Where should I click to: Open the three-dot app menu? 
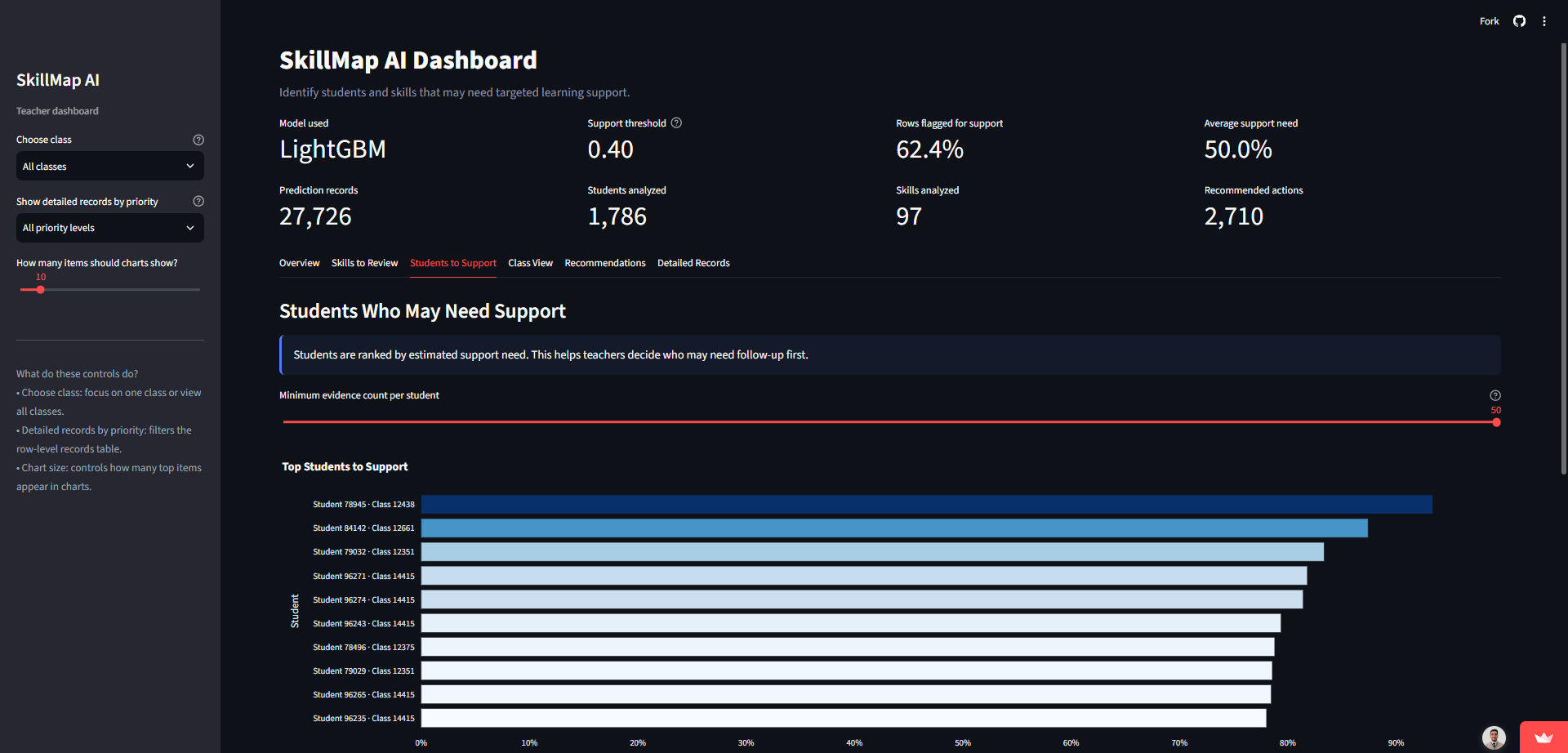(1544, 21)
